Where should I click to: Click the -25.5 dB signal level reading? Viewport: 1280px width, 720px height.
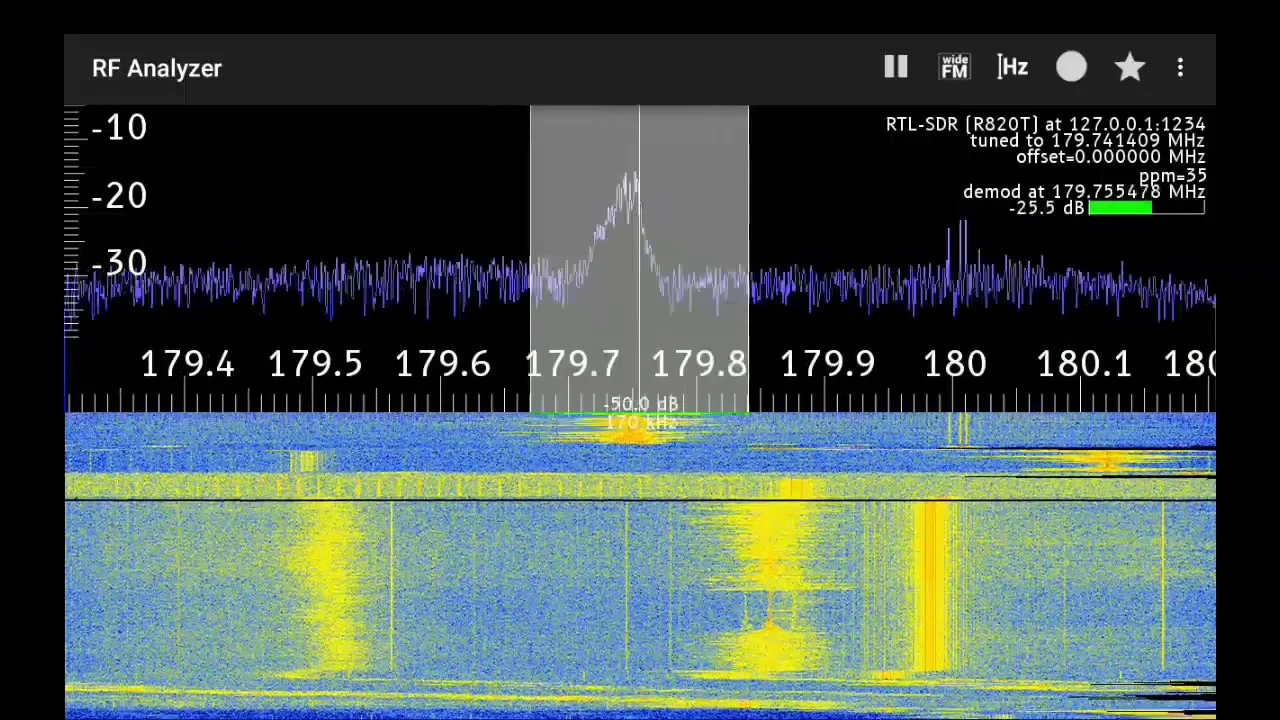point(1046,208)
